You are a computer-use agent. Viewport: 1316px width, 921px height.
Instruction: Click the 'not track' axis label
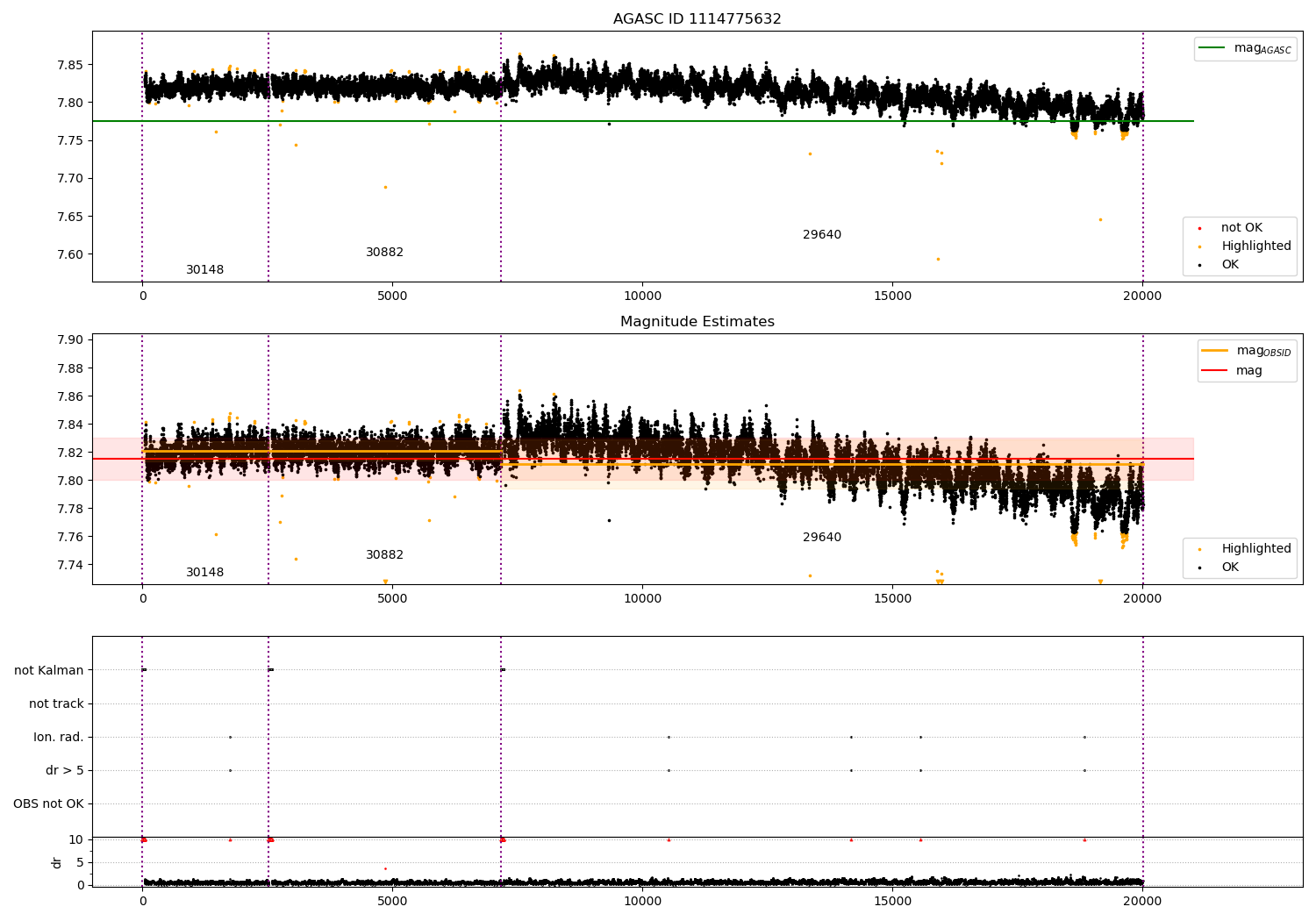56,704
